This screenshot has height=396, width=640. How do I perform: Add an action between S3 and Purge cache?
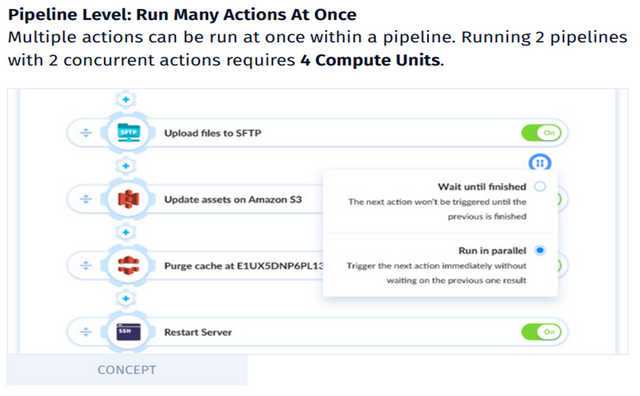[126, 232]
